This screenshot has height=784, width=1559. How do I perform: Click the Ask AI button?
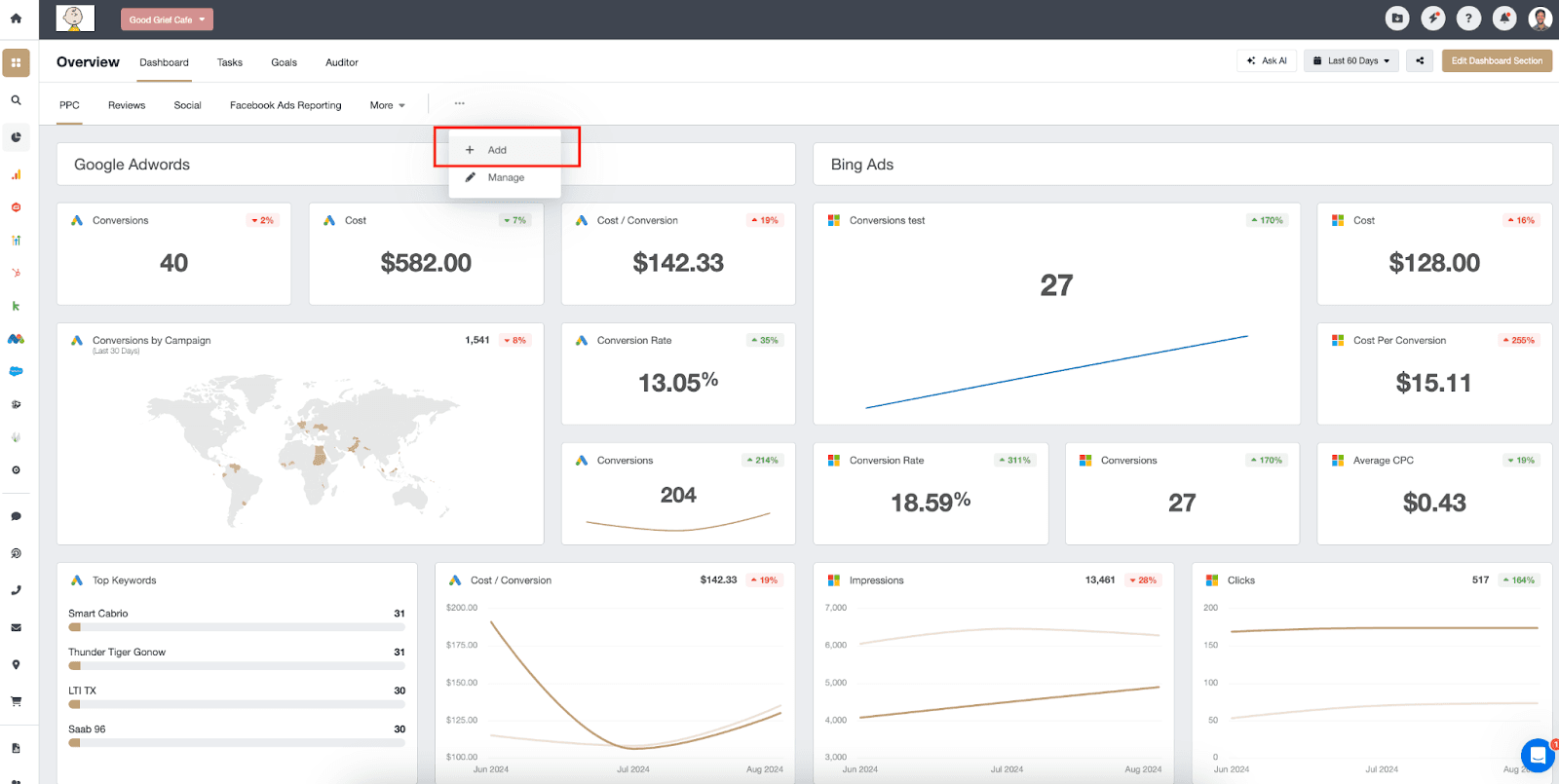1267,61
